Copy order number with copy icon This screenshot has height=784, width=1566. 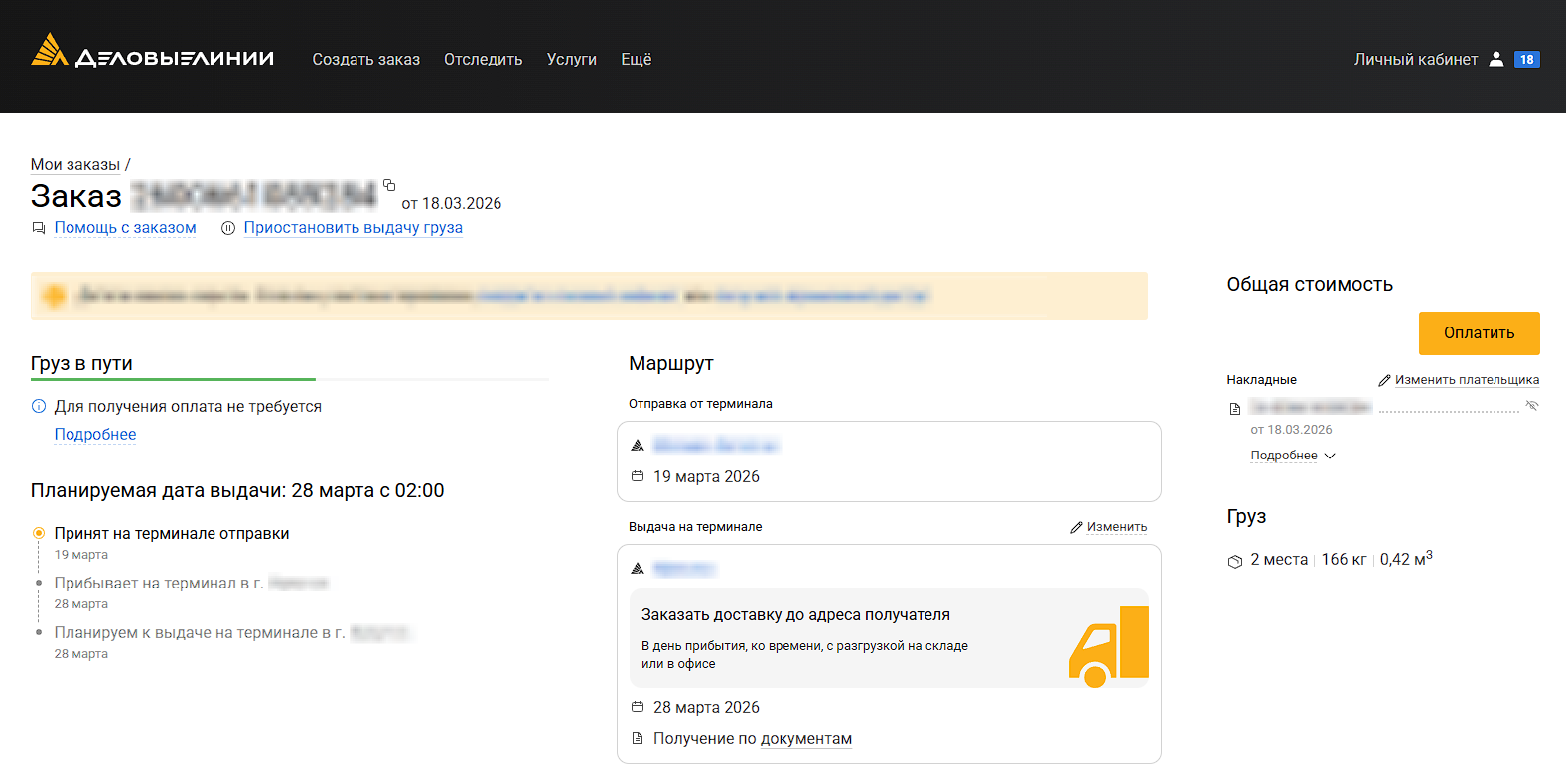389,185
